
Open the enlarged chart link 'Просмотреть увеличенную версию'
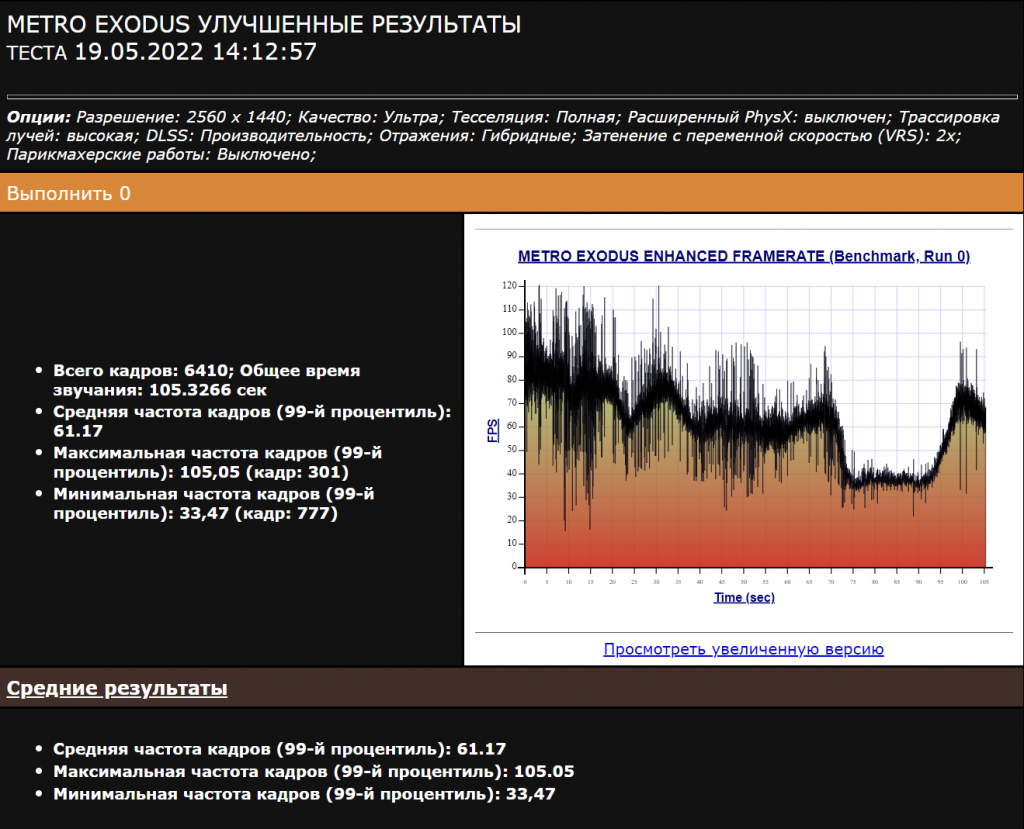pos(743,649)
